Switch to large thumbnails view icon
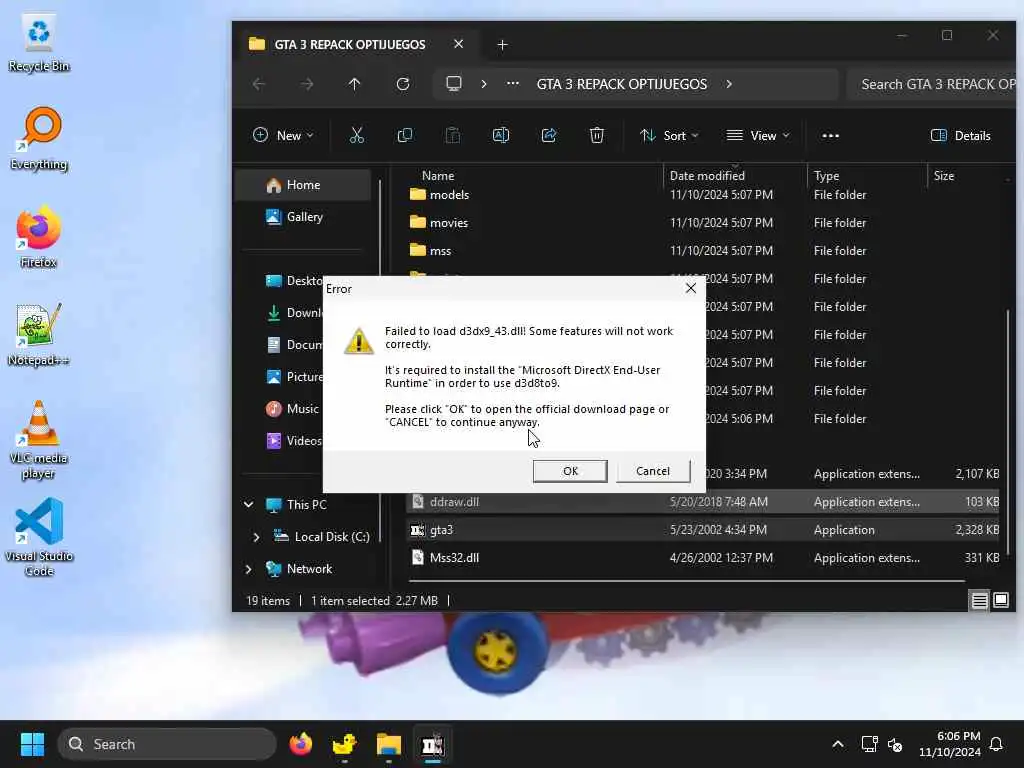Screen dimensions: 1024x768 [1000, 600]
